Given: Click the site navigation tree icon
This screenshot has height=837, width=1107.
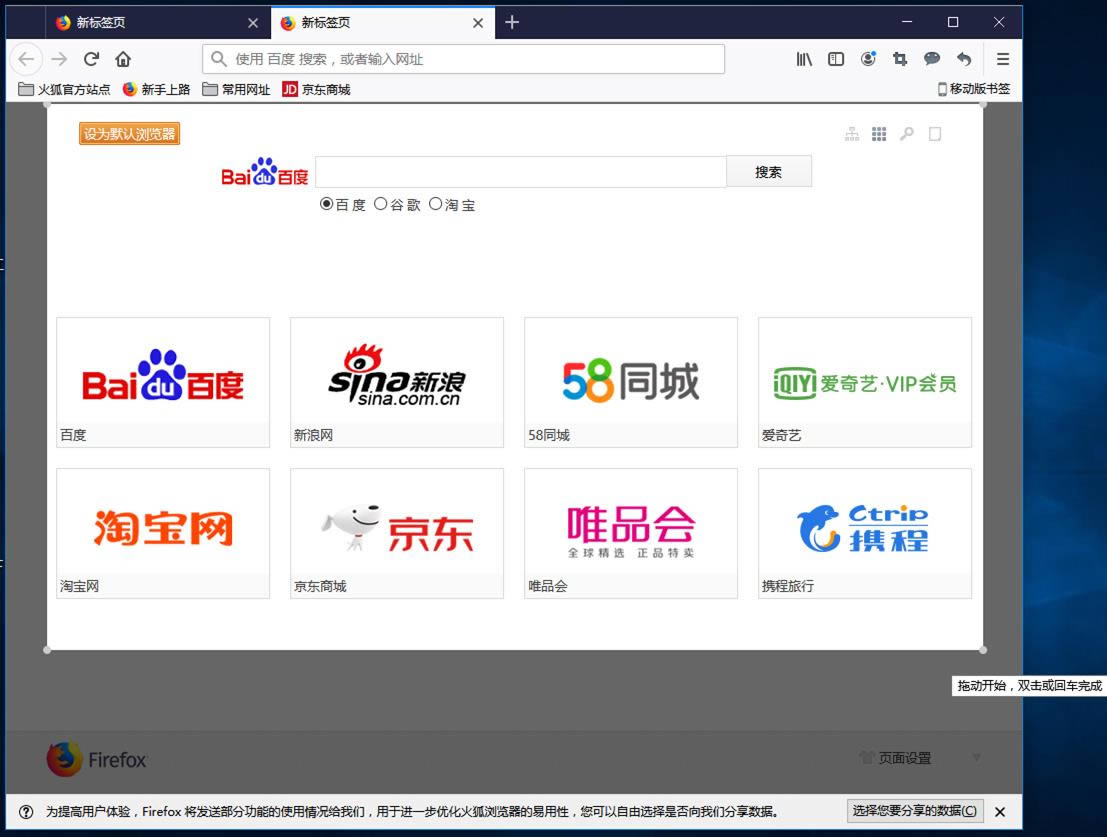Looking at the screenshot, I should 852,134.
